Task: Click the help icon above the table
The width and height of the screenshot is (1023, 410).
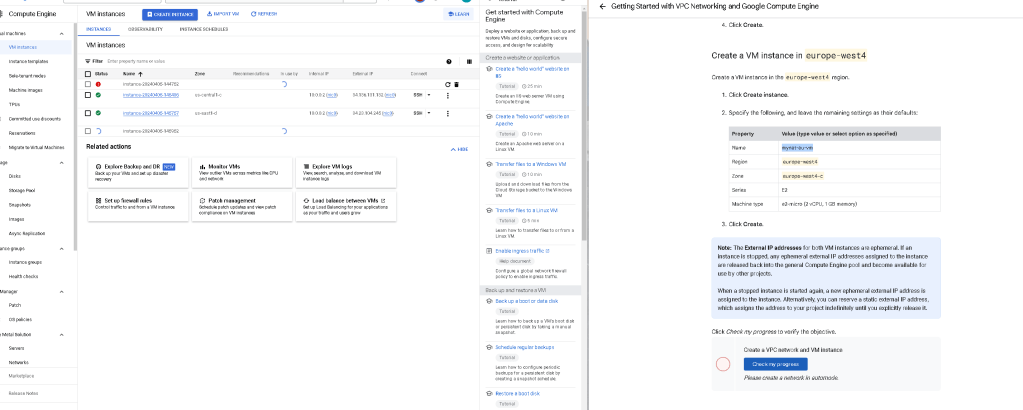Action: [x=449, y=61]
